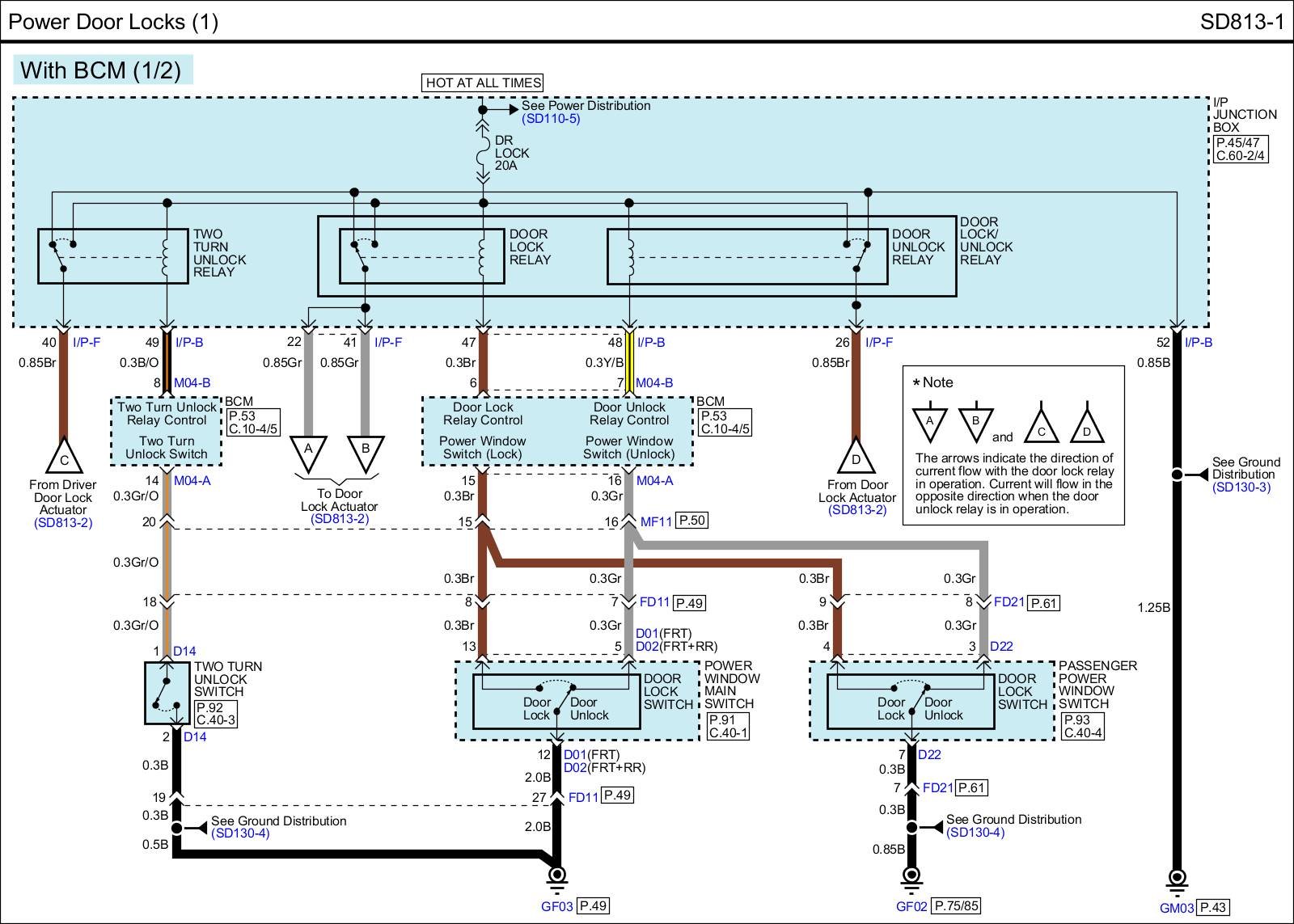
Task: Select triangle A below the 22 wire
Action: click(x=308, y=451)
